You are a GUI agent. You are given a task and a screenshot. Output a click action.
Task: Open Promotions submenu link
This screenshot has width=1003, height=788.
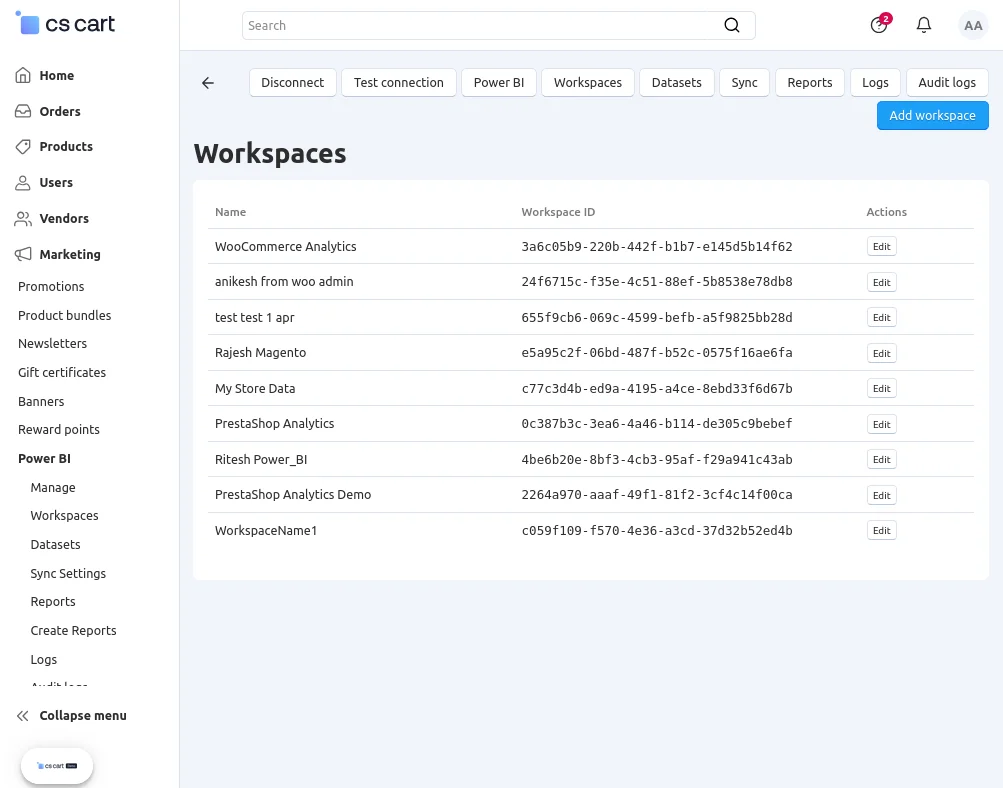tap(51, 287)
